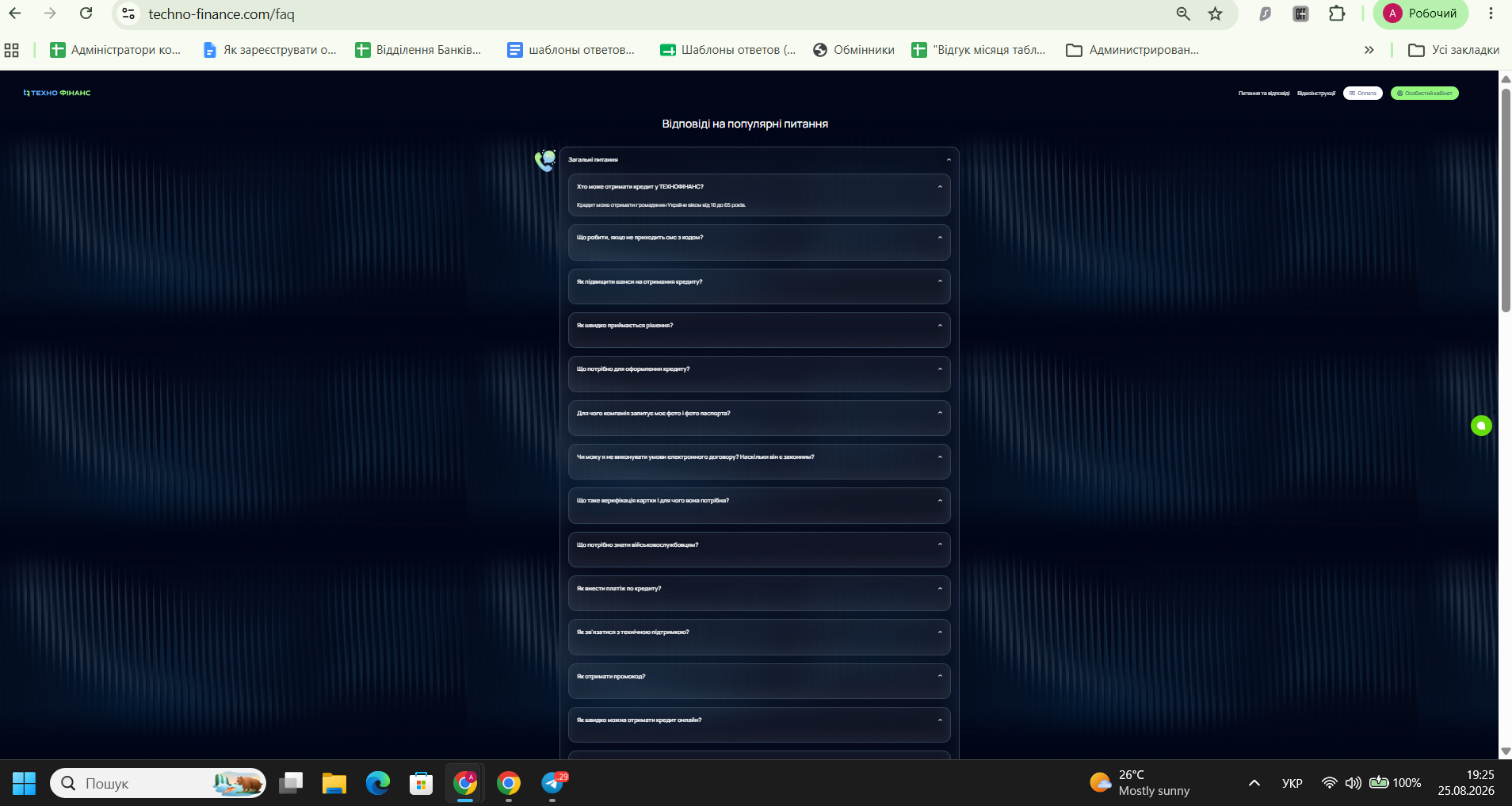The height and width of the screenshot is (806, 1512).
Task: Open File Explorer from taskbar
Action: [334, 783]
